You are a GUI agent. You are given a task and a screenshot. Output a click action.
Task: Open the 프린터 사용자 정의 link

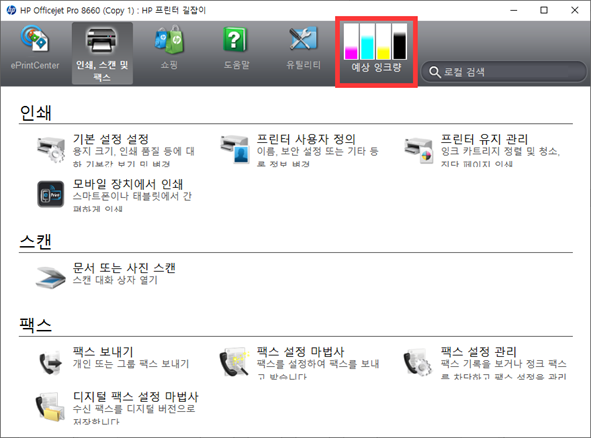(x=306, y=139)
